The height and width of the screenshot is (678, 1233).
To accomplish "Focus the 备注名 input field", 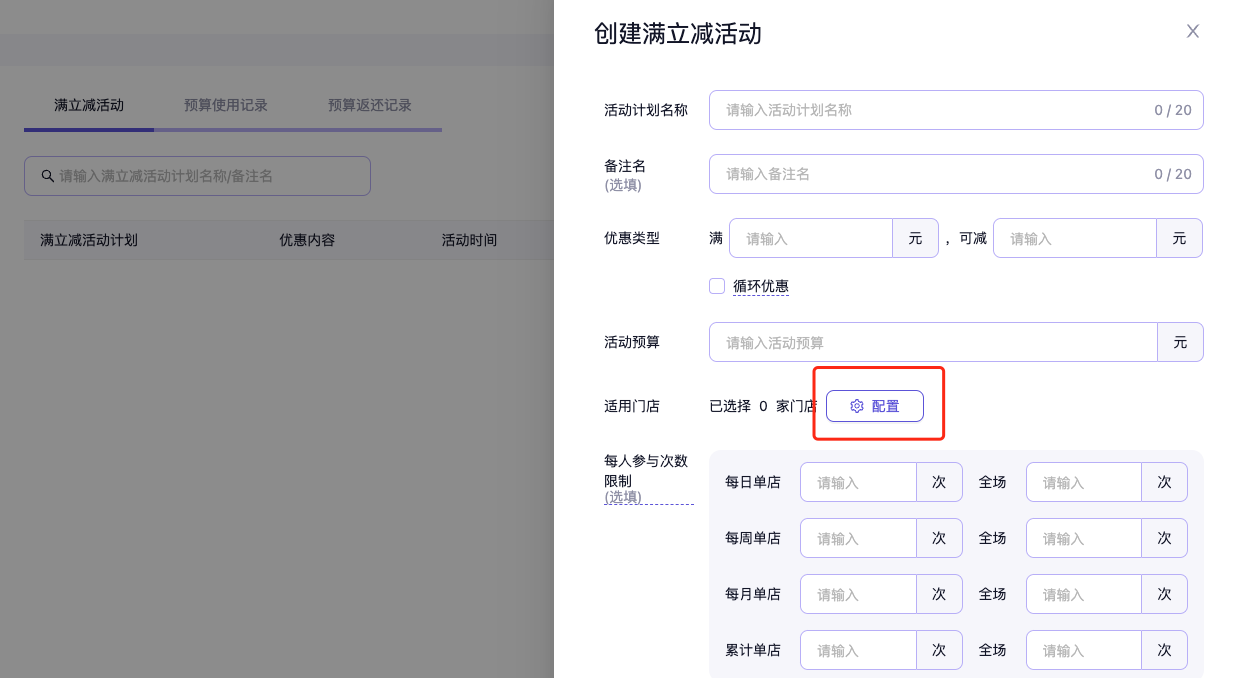I will 930,174.
